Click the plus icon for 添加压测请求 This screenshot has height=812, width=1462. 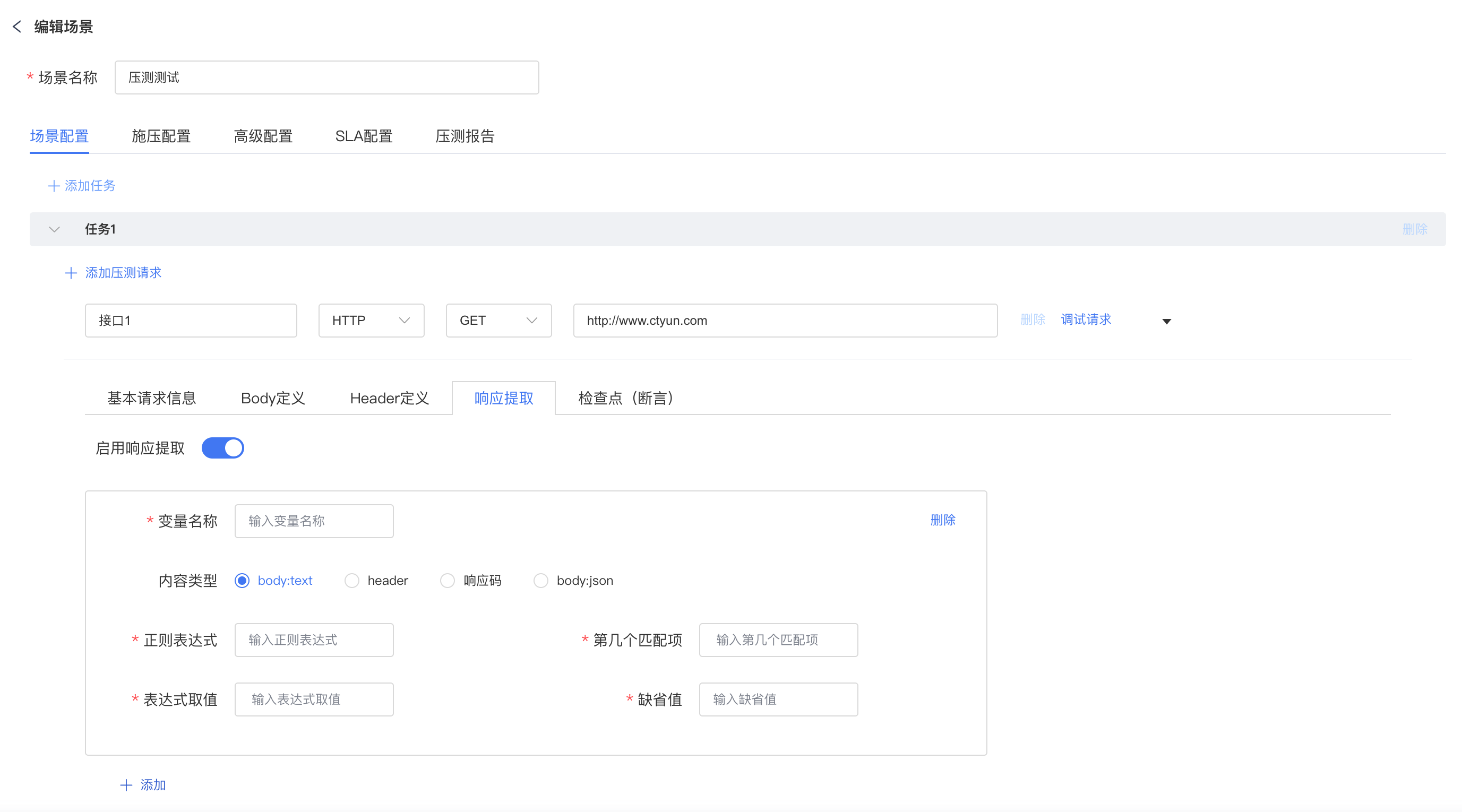coord(71,273)
